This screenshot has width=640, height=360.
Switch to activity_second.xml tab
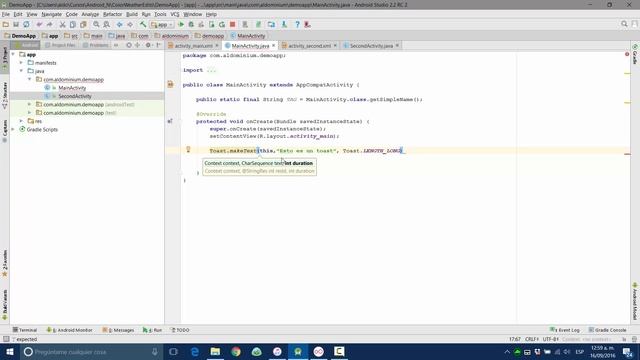tap(309, 46)
